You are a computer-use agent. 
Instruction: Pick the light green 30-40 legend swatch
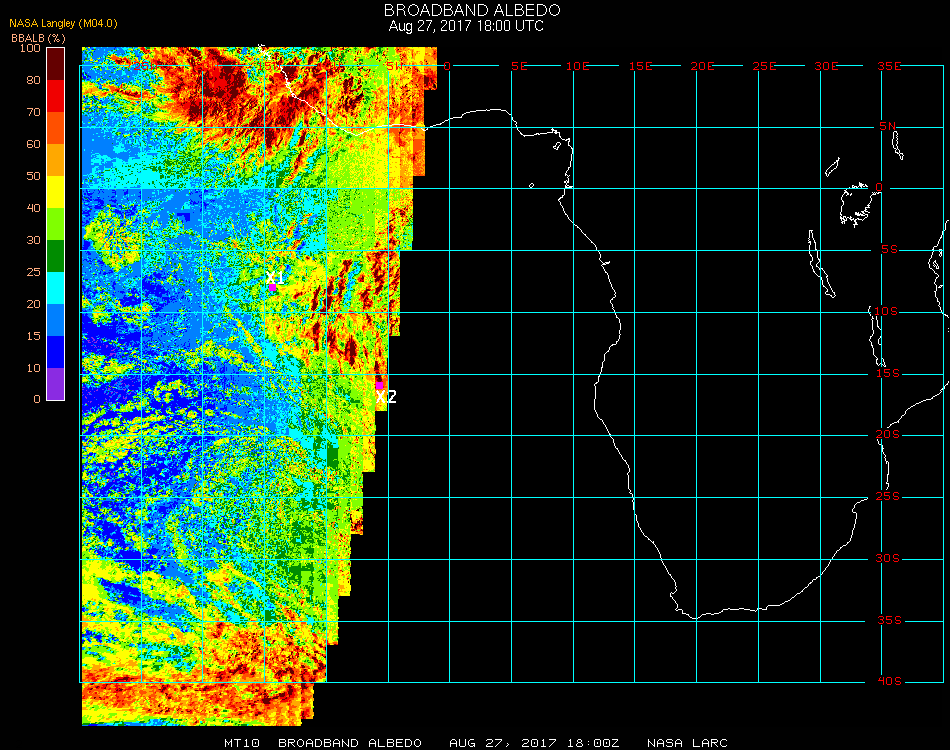point(56,224)
